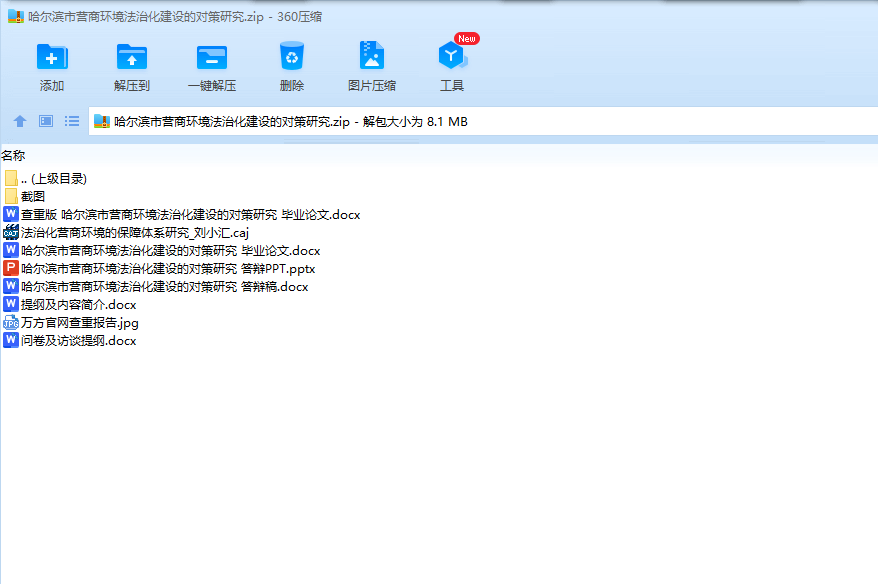The width and height of the screenshot is (878, 584).
Task: Select 哈尔滨市营商环境法治化建设的对策研究 毕业论文.docx without 查重版
Action: click(x=162, y=250)
